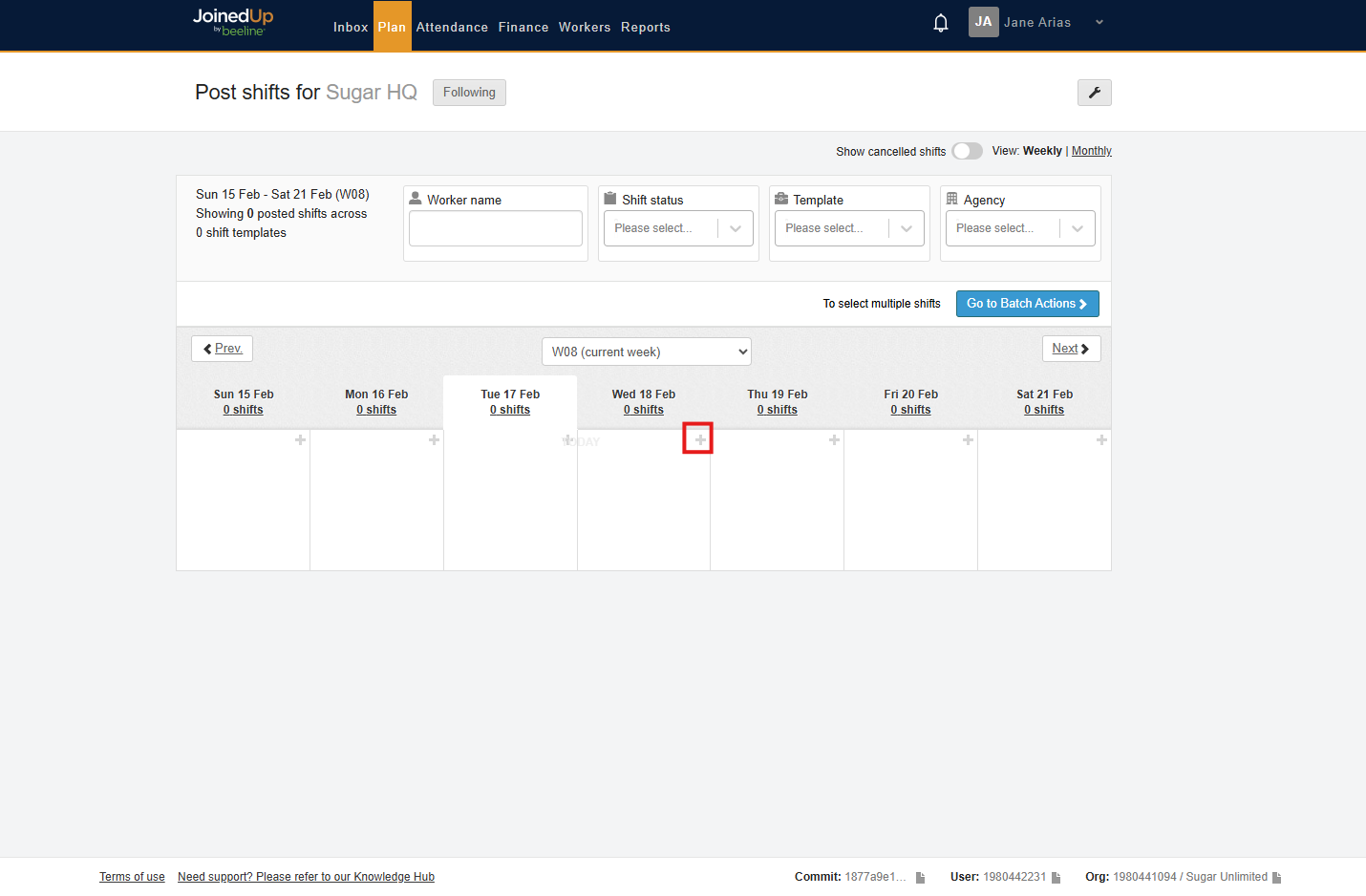Go to the Attendance menu
Image resolution: width=1366 pixels, height=896 pixels.
[452, 27]
